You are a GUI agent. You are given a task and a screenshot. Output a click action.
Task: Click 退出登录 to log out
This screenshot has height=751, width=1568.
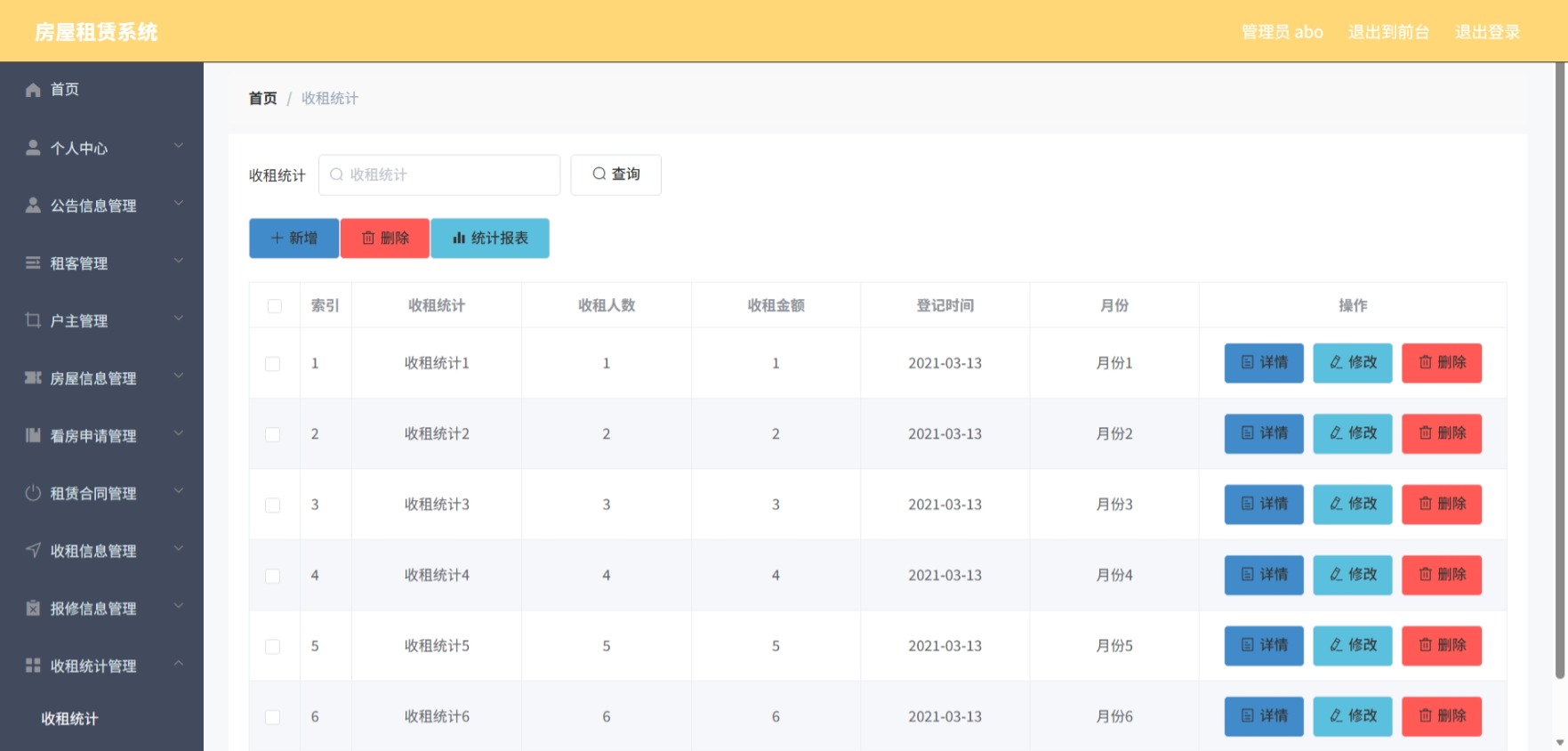click(x=1487, y=32)
